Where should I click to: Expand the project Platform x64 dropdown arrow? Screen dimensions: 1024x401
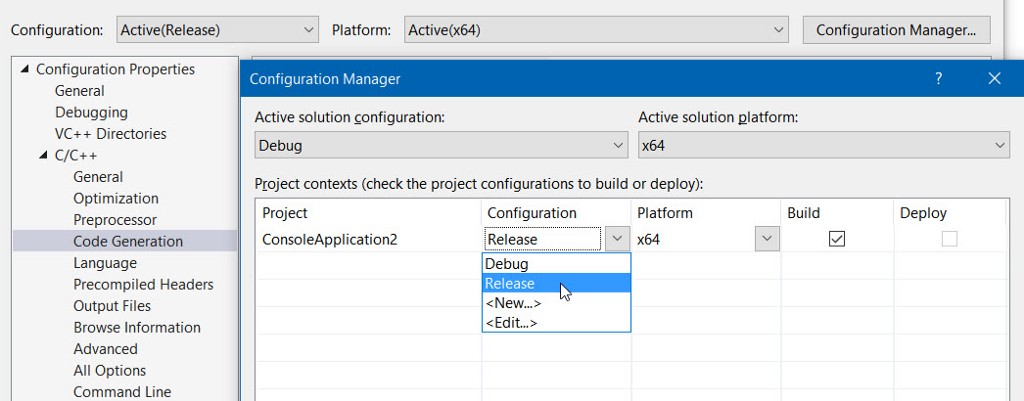click(x=767, y=239)
